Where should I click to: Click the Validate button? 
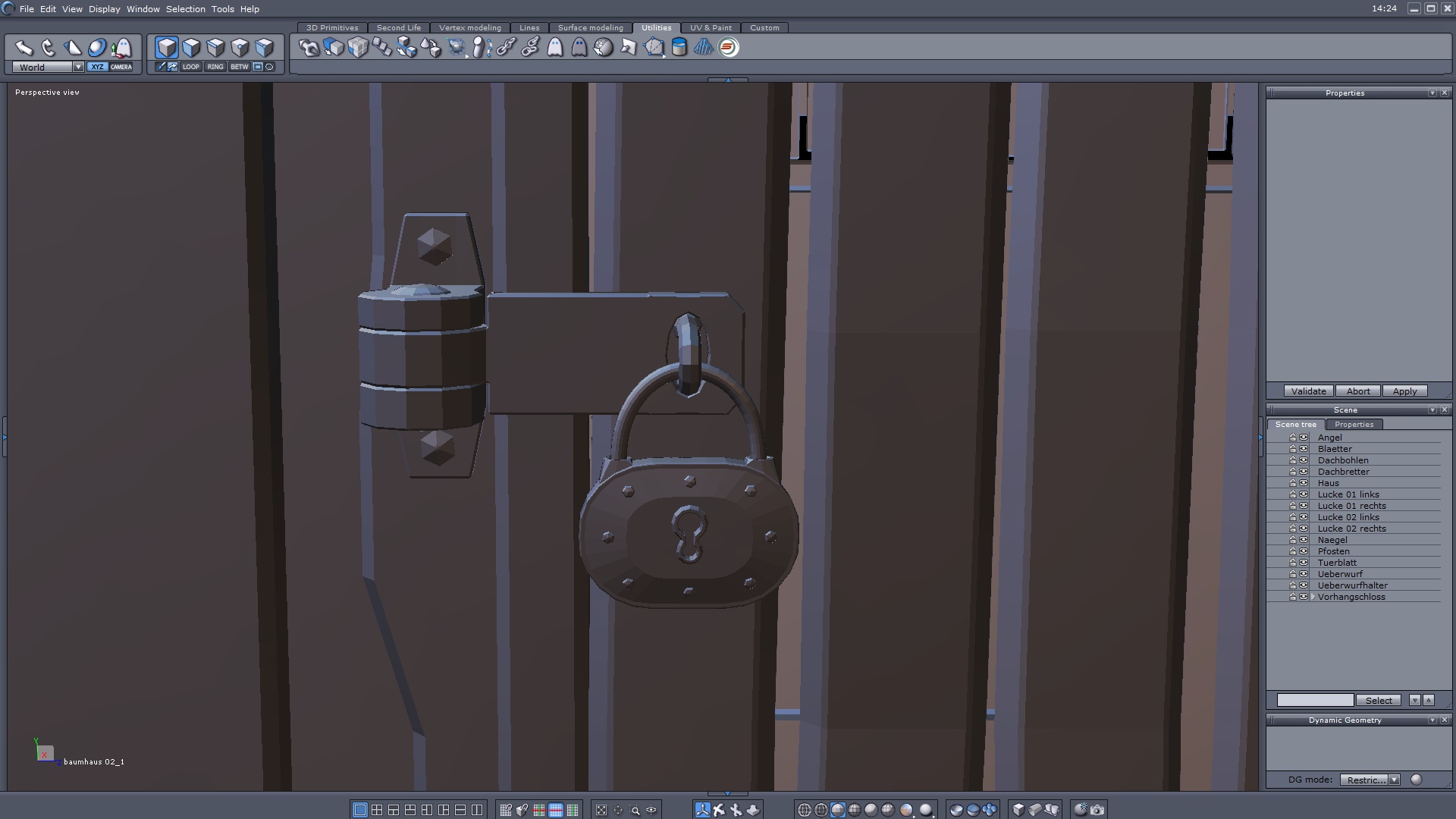click(x=1308, y=391)
